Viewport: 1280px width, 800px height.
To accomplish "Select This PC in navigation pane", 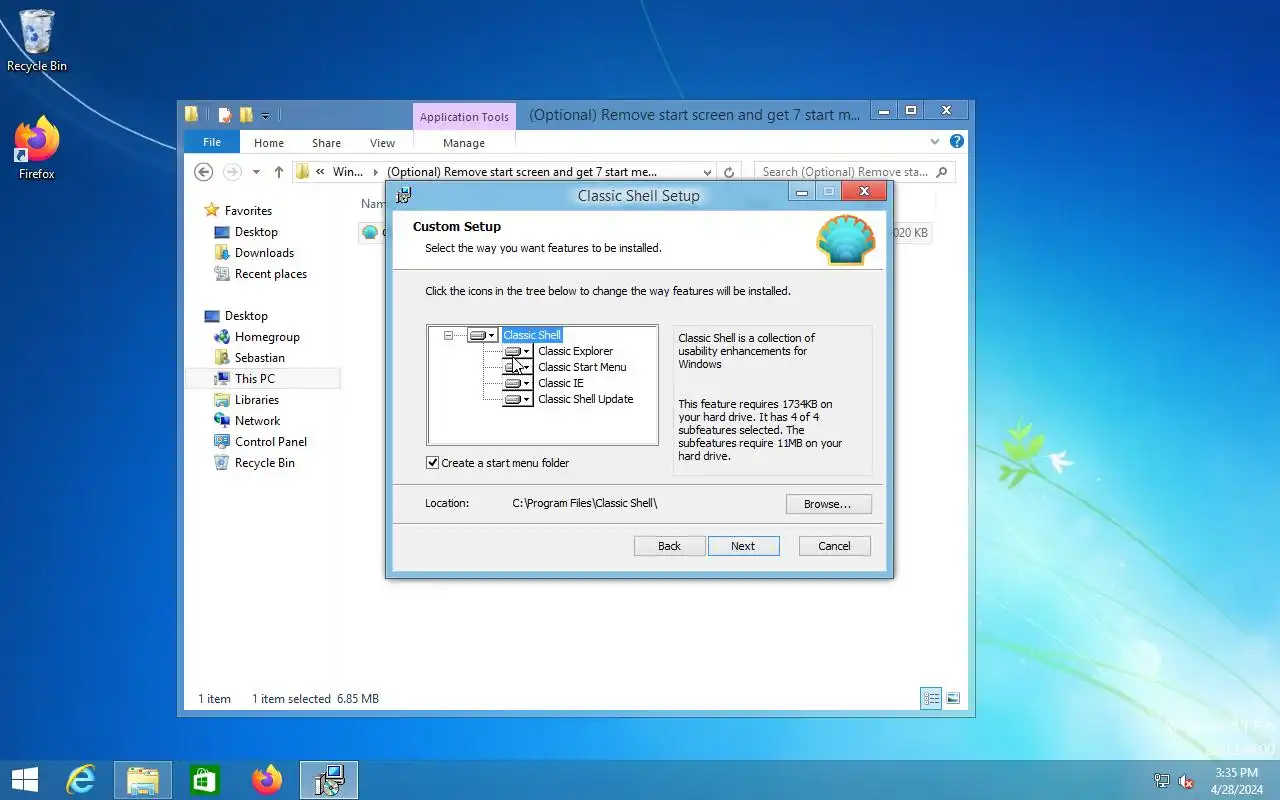I will pyautogui.click(x=254, y=379).
